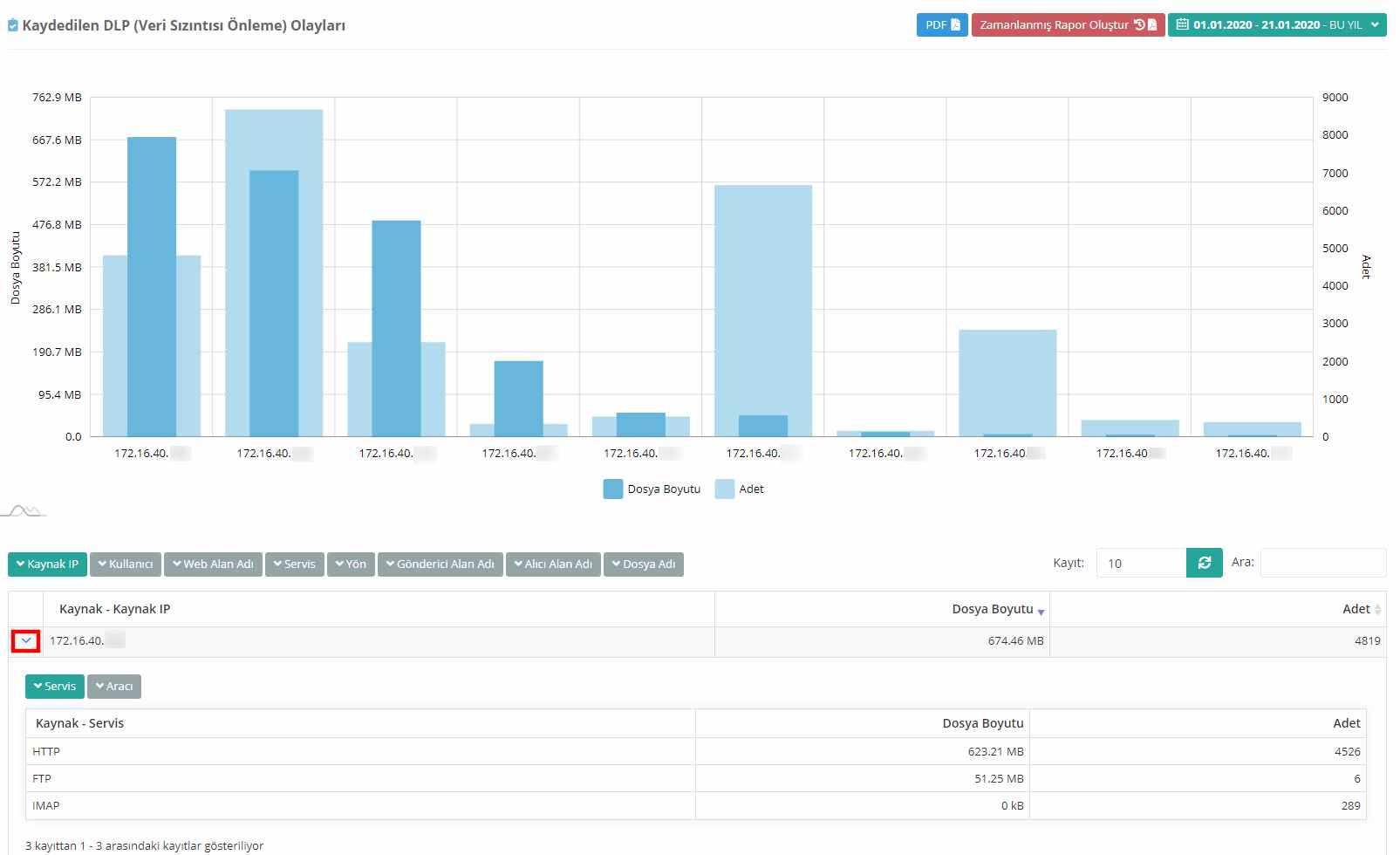Image resolution: width=1400 pixels, height=855 pixels.
Task: Open the Kullanıcı grouping dropdown
Action: click(126, 564)
